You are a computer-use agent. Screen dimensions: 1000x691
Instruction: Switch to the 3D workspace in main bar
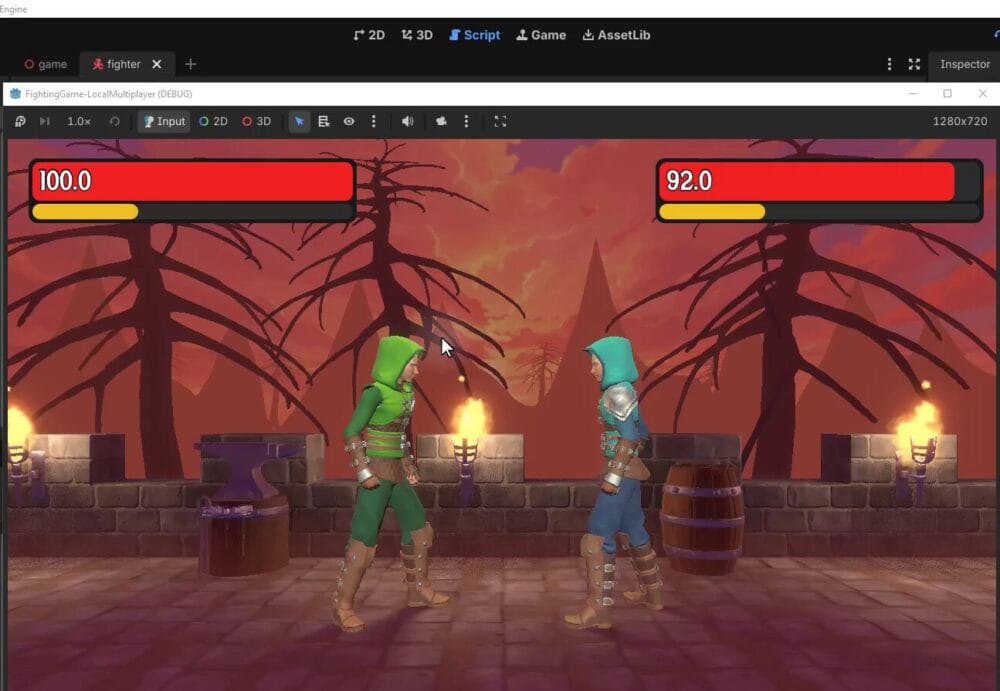[416, 35]
